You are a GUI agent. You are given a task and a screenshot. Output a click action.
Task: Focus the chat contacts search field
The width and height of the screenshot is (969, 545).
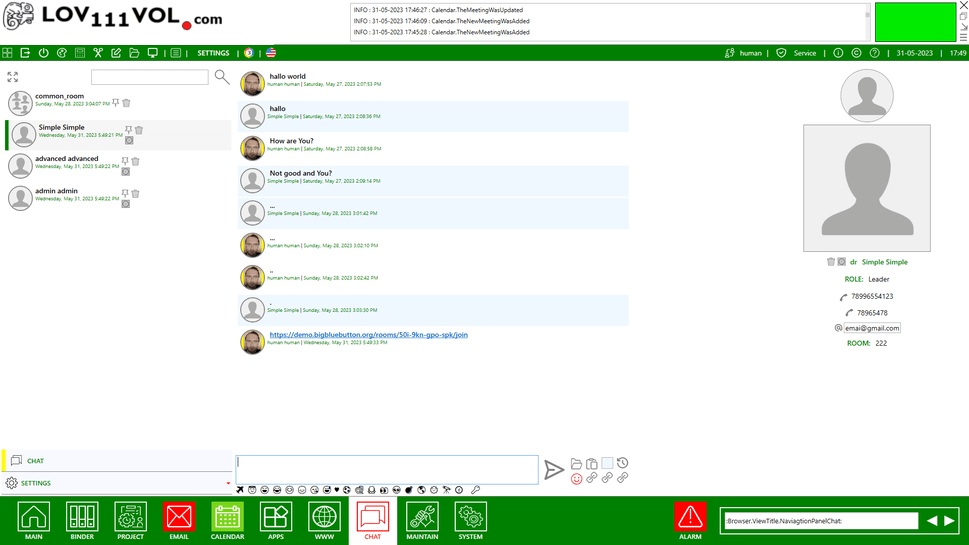click(x=150, y=77)
